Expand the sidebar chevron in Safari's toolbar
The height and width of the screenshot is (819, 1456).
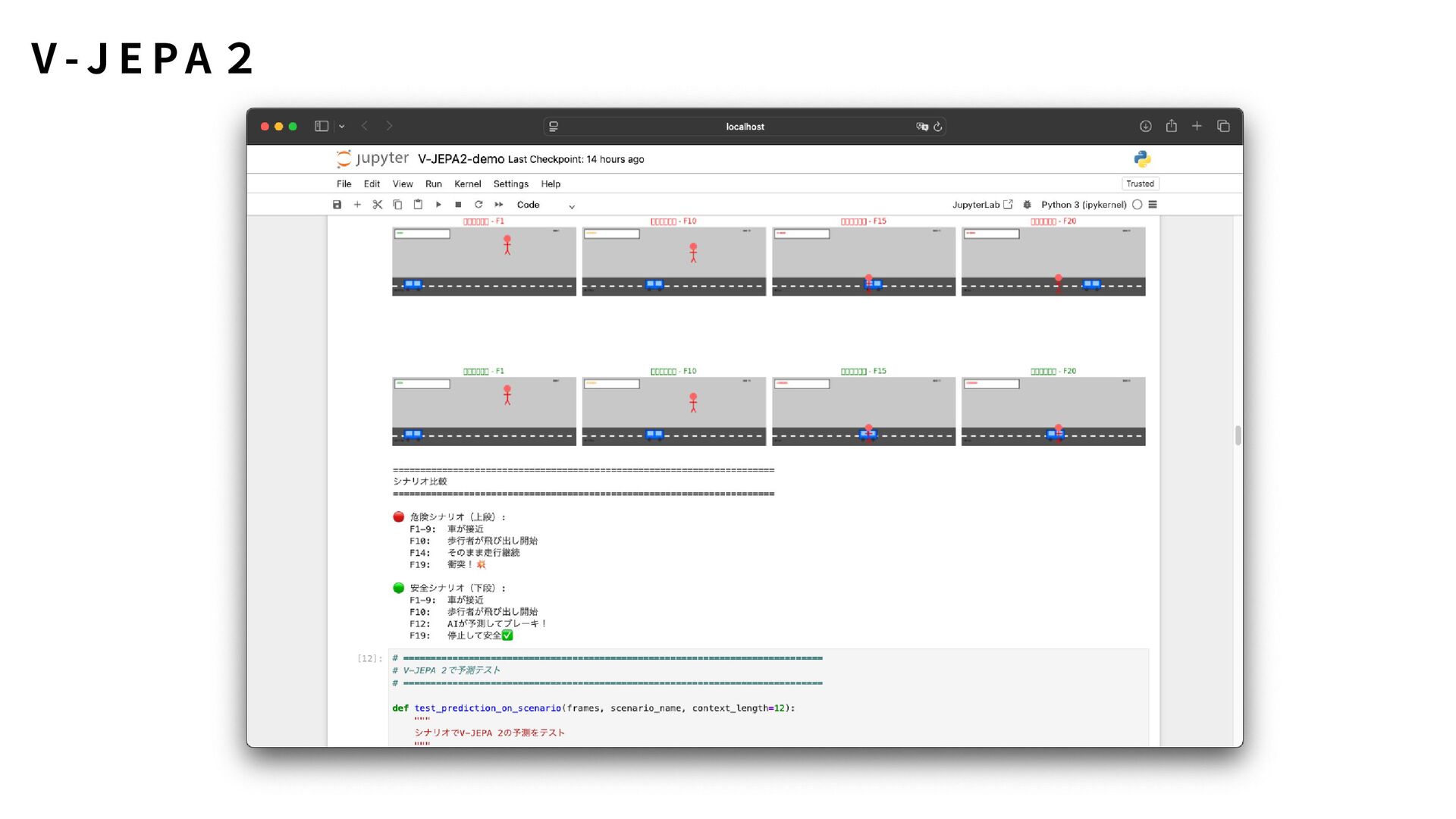click(342, 127)
